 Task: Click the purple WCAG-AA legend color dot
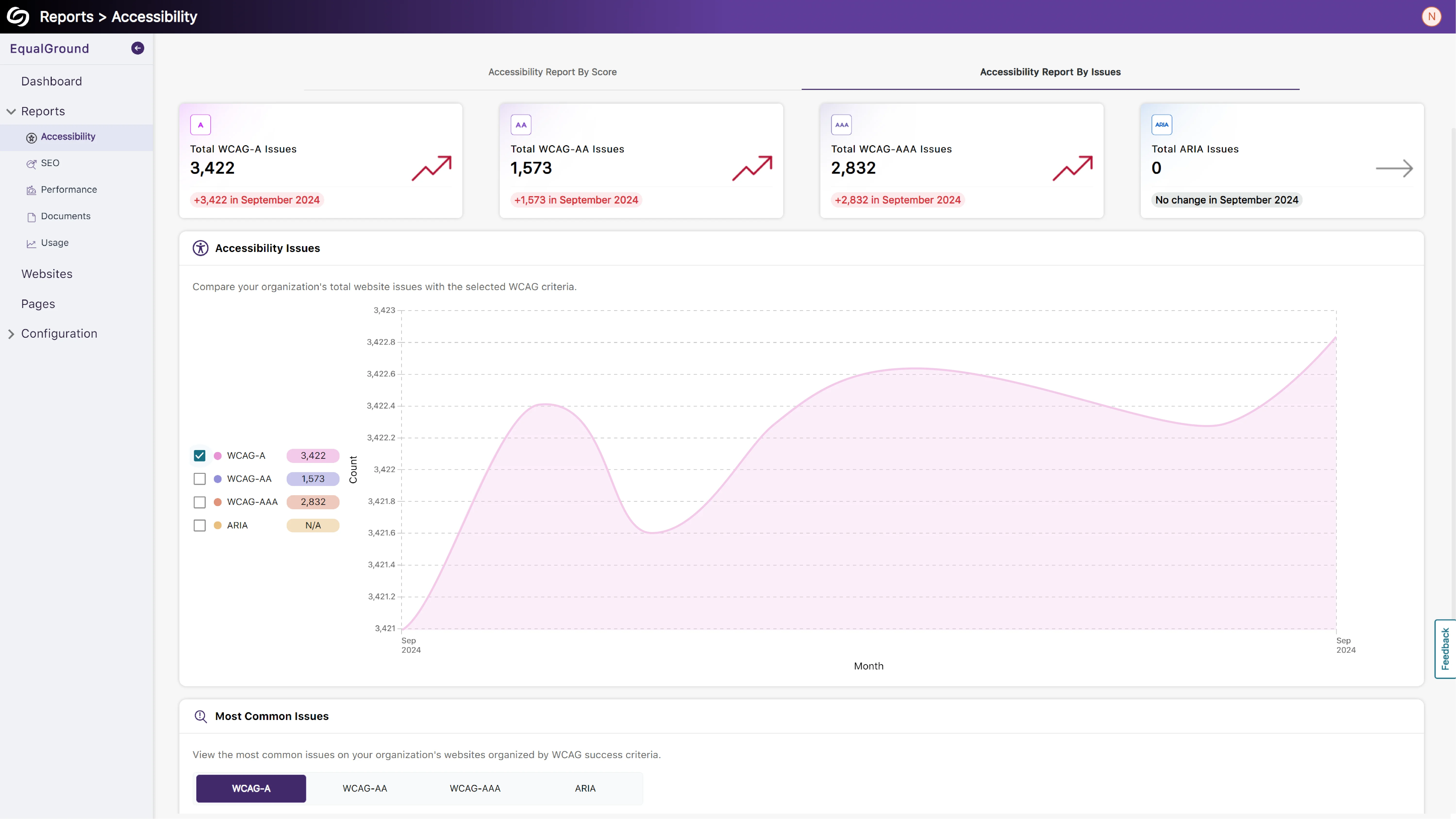218,479
